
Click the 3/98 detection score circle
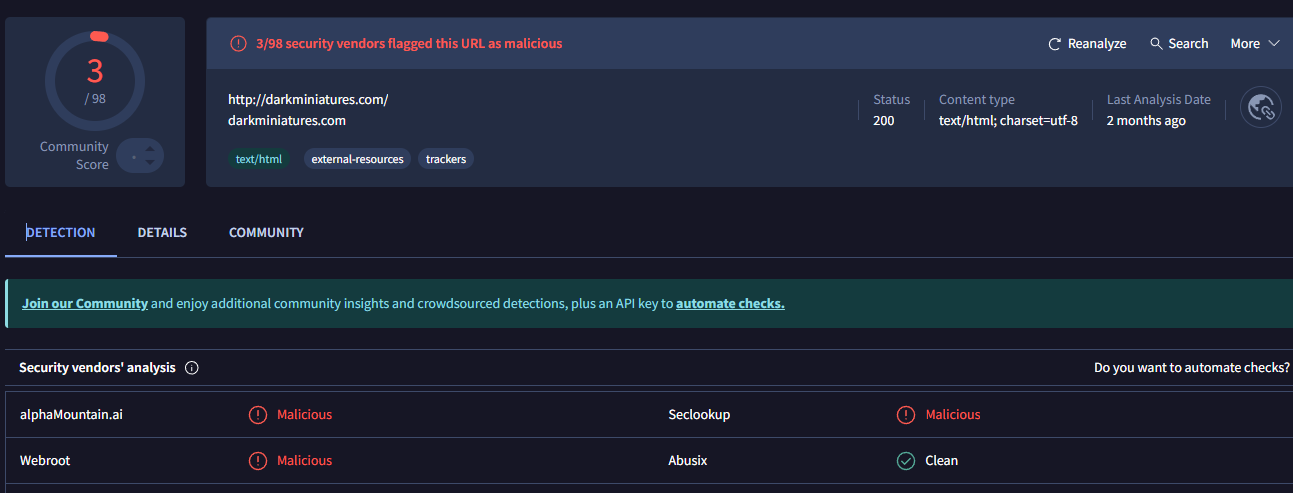[95, 81]
